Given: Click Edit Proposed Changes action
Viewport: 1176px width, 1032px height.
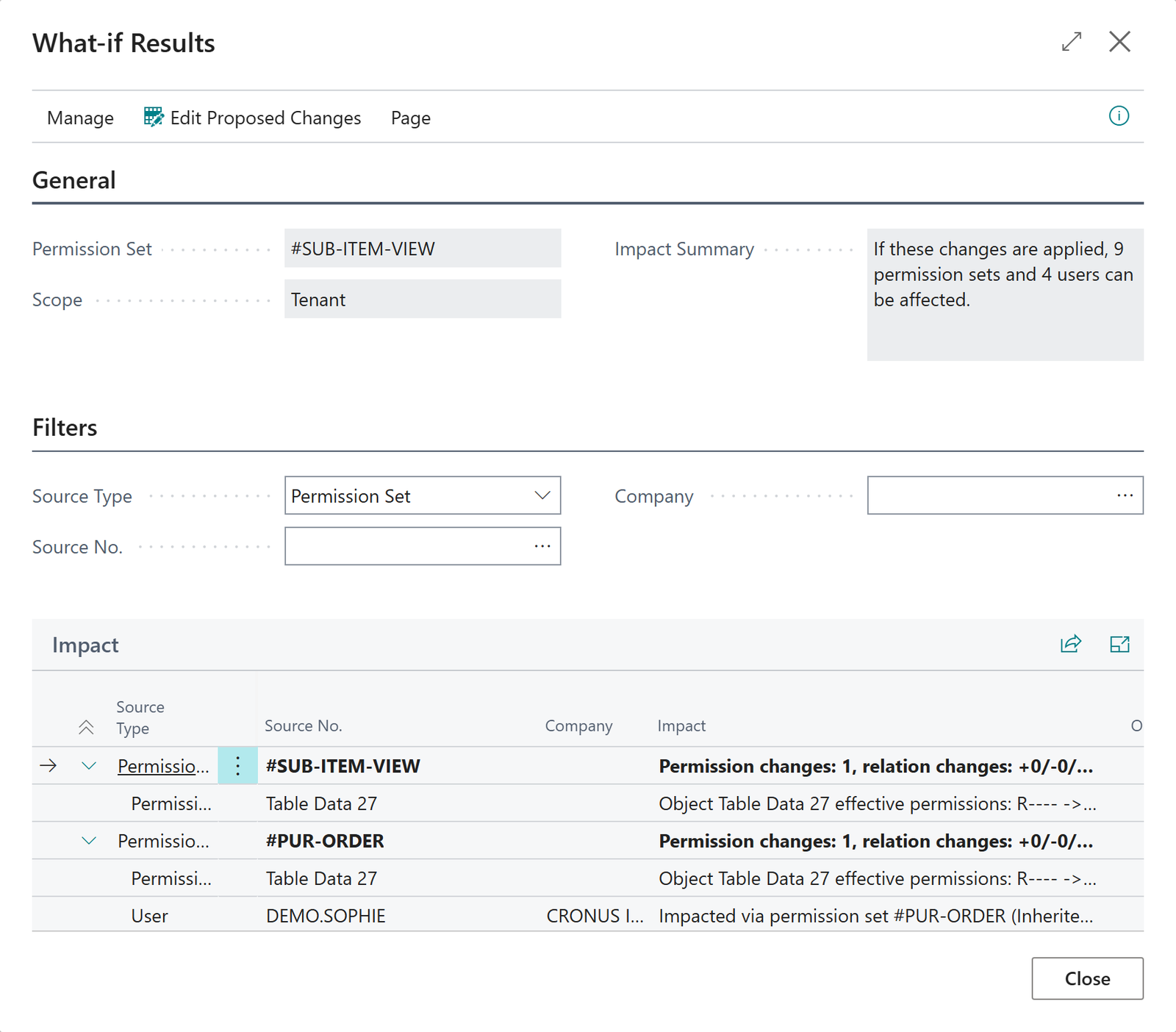Looking at the screenshot, I should click(252, 118).
